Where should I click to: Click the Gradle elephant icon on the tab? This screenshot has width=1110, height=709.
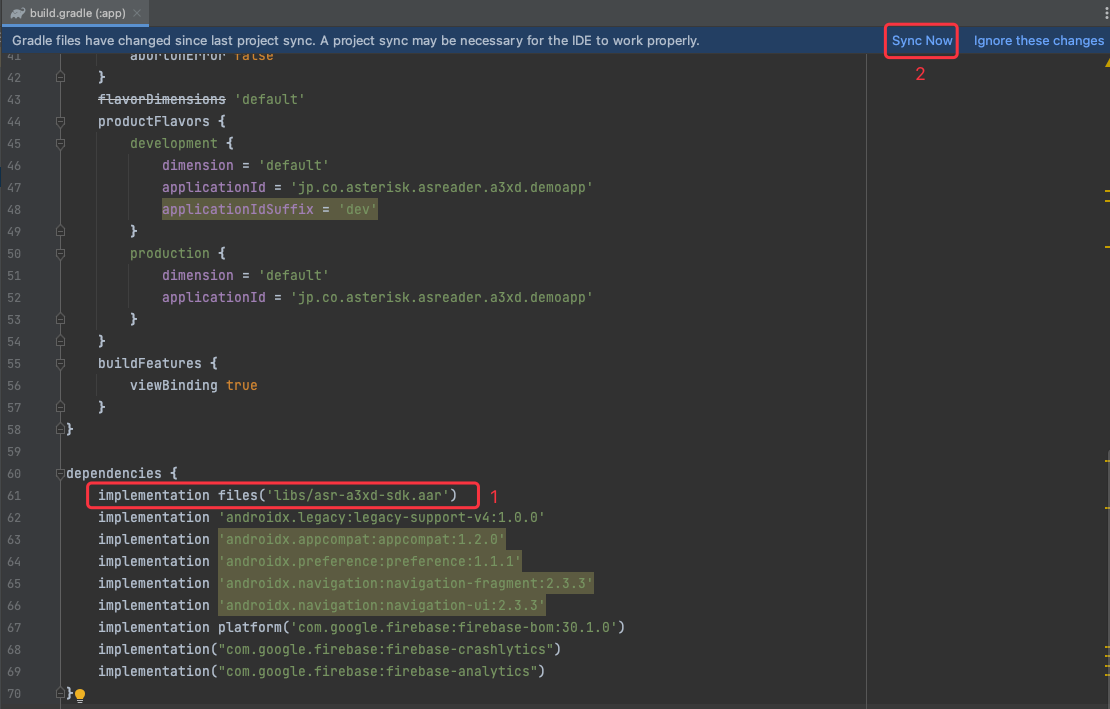[18, 13]
